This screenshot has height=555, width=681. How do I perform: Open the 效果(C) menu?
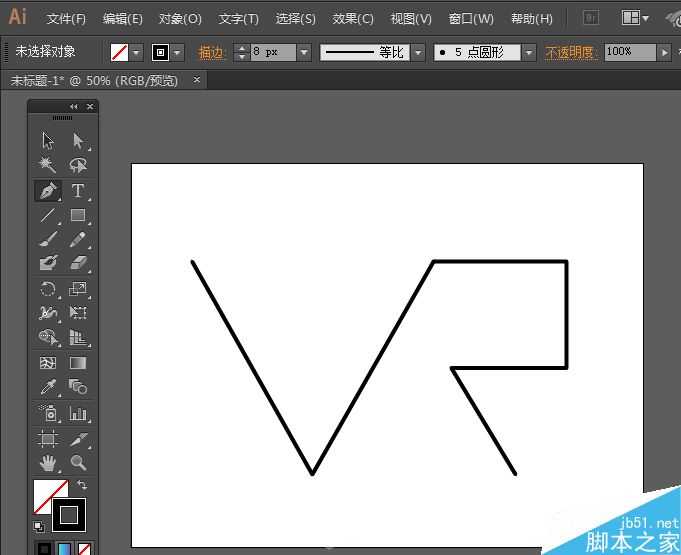coord(352,19)
